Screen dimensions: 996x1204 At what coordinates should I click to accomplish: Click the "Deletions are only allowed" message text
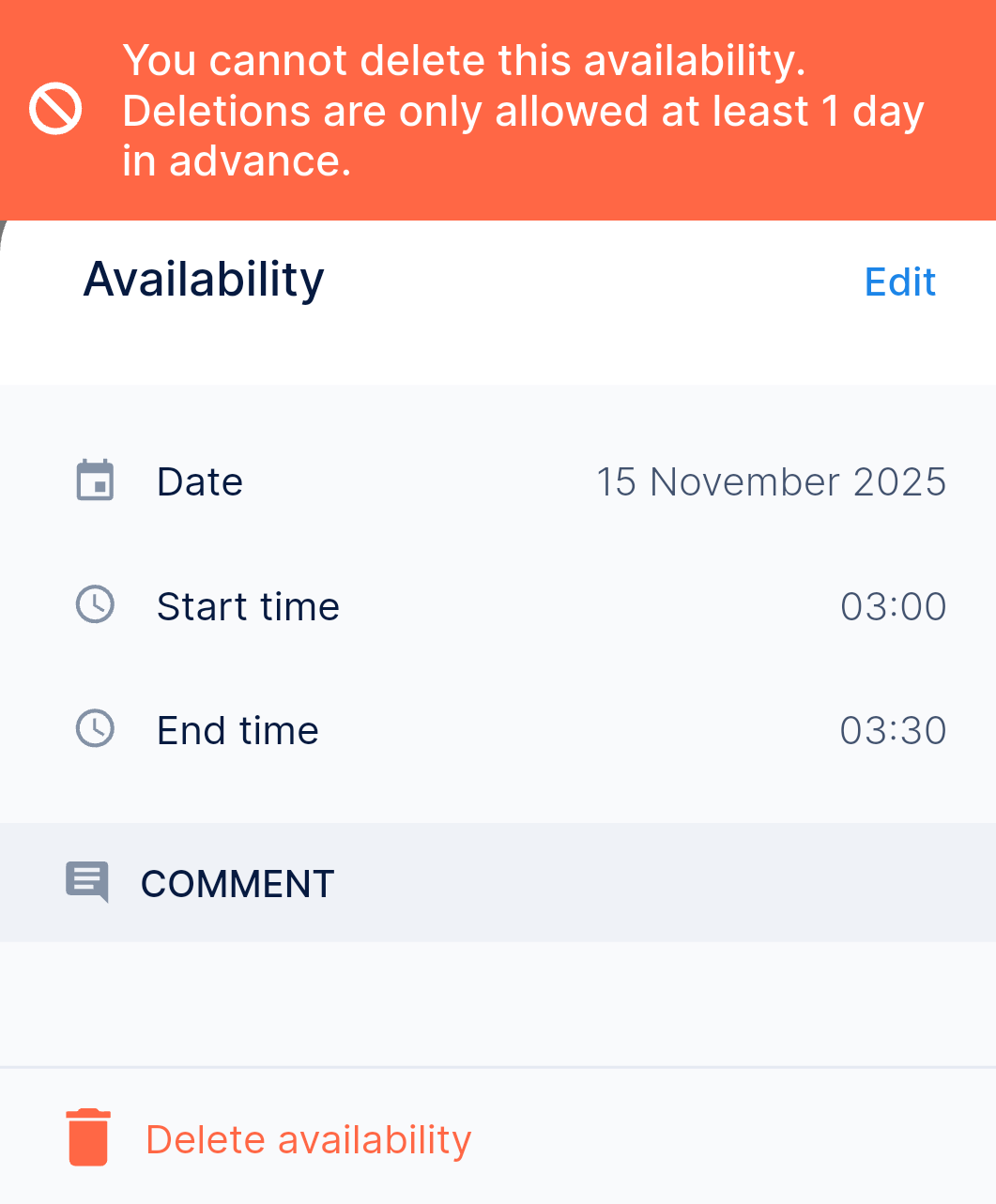coord(523,112)
